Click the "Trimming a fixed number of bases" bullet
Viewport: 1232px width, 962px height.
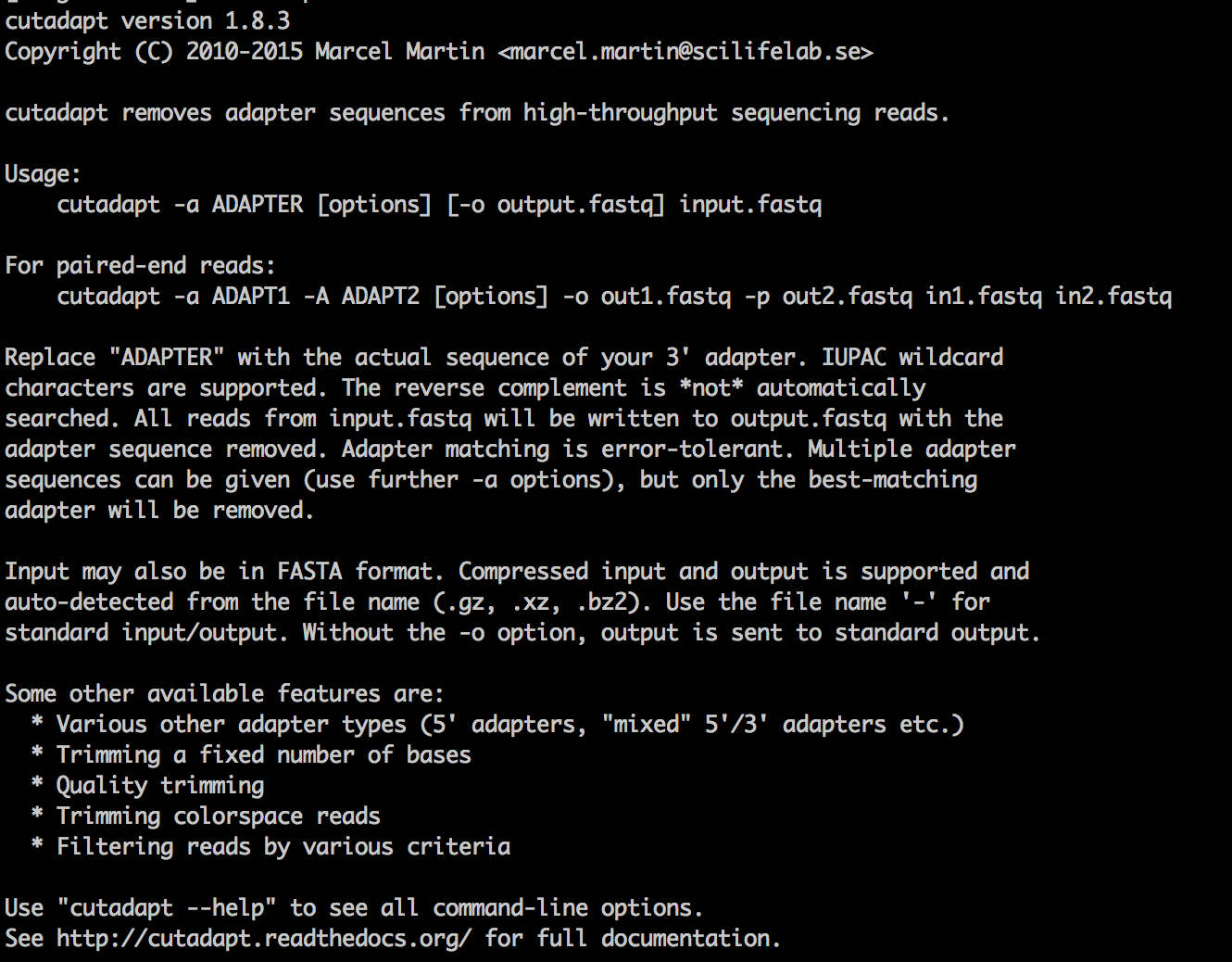click(x=264, y=755)
